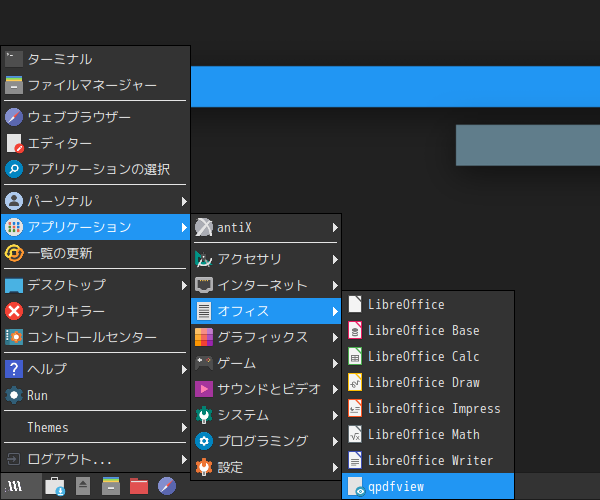Click the File Manager icon (ファイルマネージャー)
600x500 pixels.
coord(14,85)
